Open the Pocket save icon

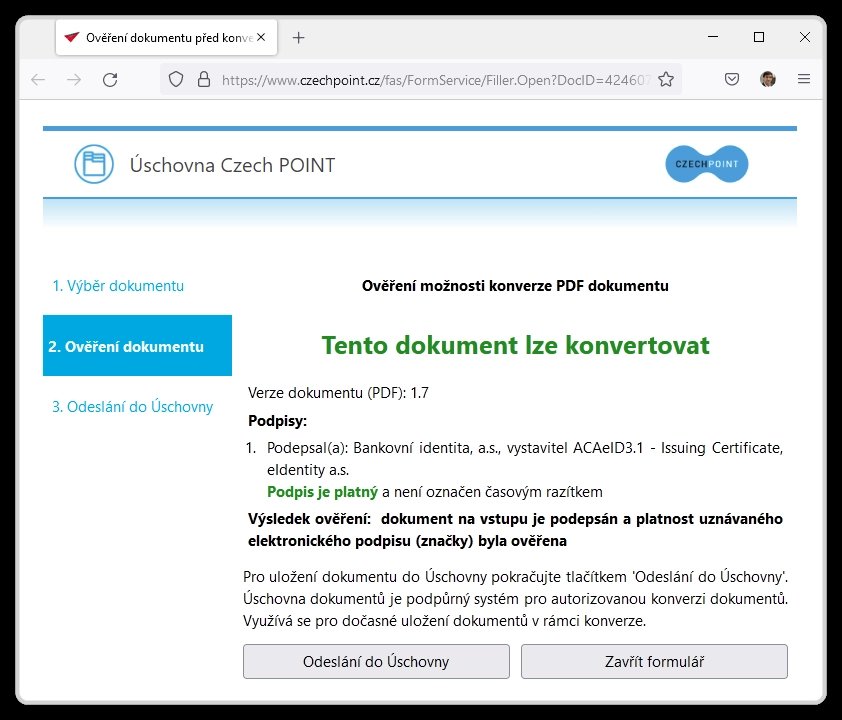731,79
